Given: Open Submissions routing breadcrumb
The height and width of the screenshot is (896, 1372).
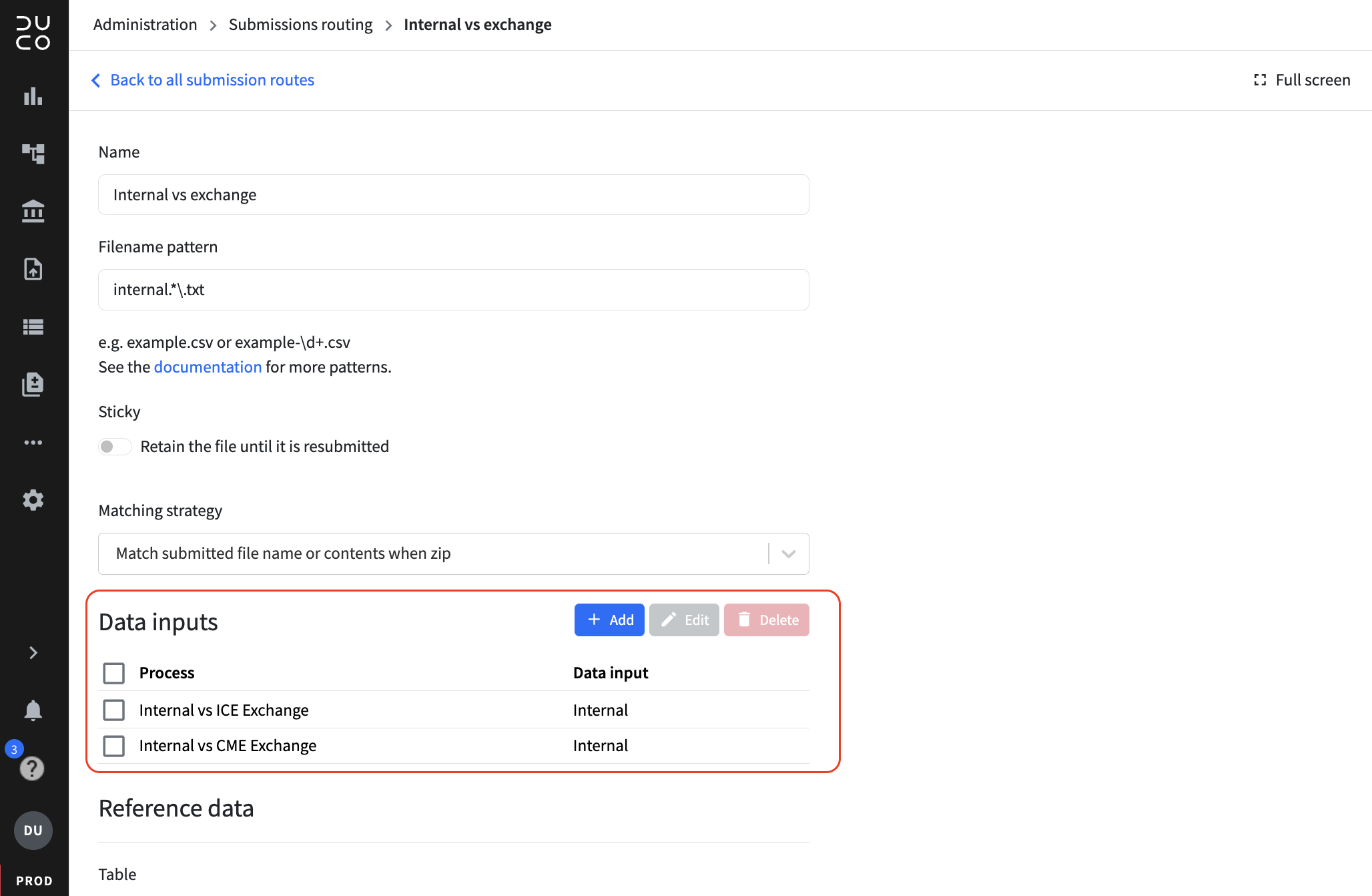Looking at the screenshot, I should [x=300, y=25].
